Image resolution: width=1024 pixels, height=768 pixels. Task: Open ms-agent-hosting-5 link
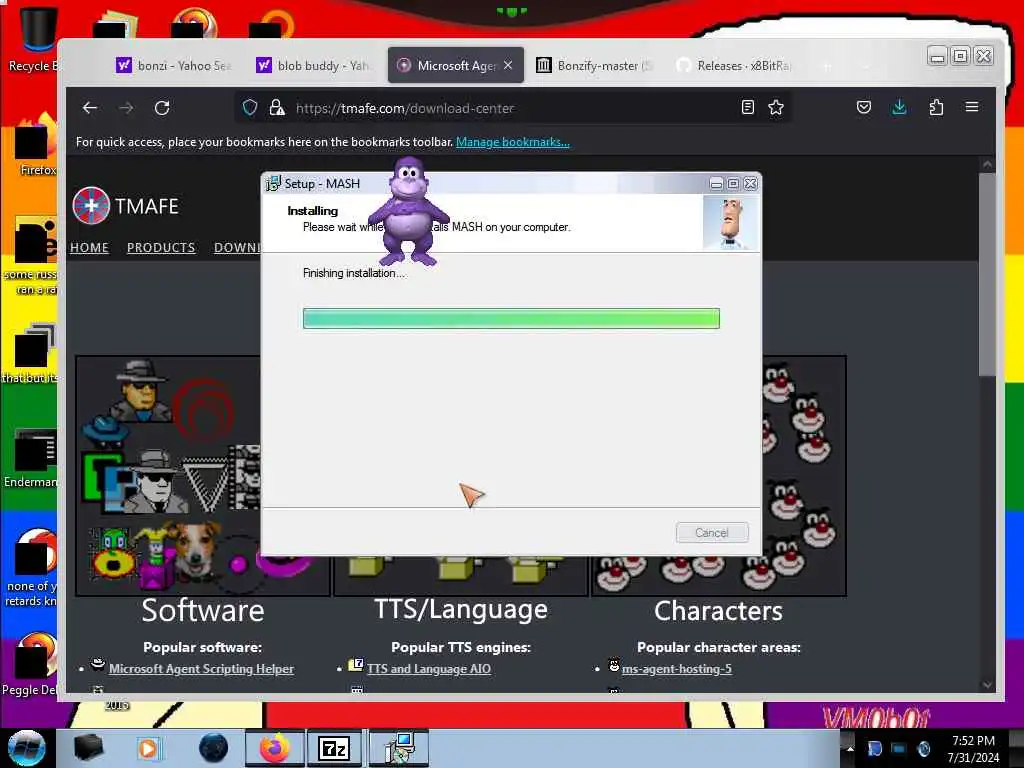(x=677, y=669)
